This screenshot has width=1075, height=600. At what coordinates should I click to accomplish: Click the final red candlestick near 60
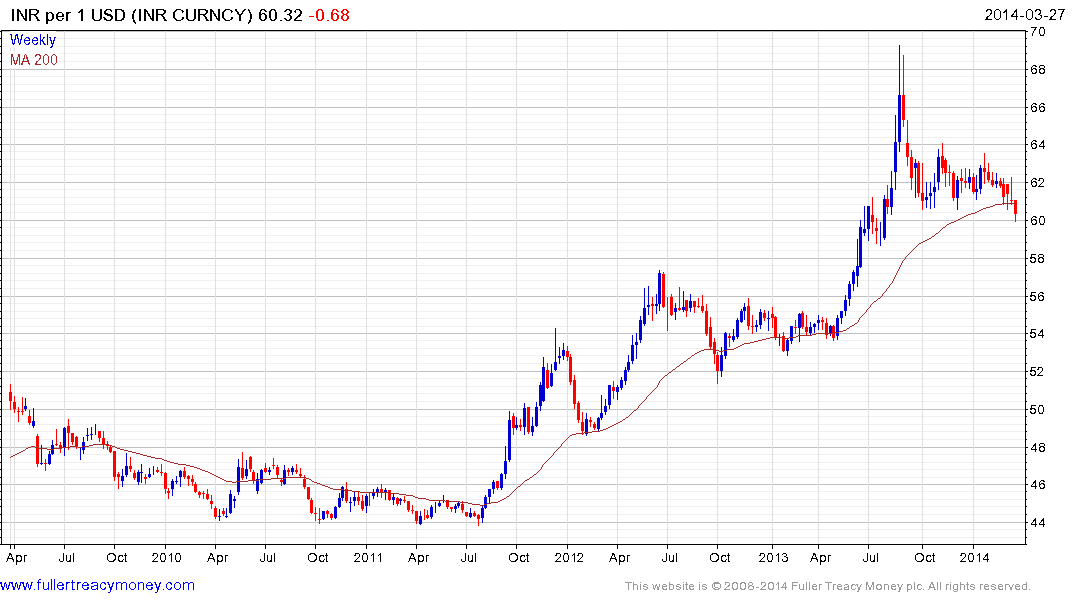click(x=1015, y=210)
